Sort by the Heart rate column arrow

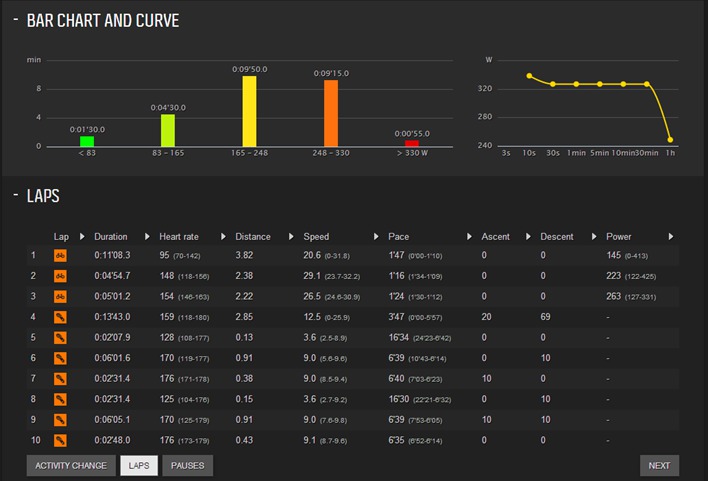coord(223,236)
